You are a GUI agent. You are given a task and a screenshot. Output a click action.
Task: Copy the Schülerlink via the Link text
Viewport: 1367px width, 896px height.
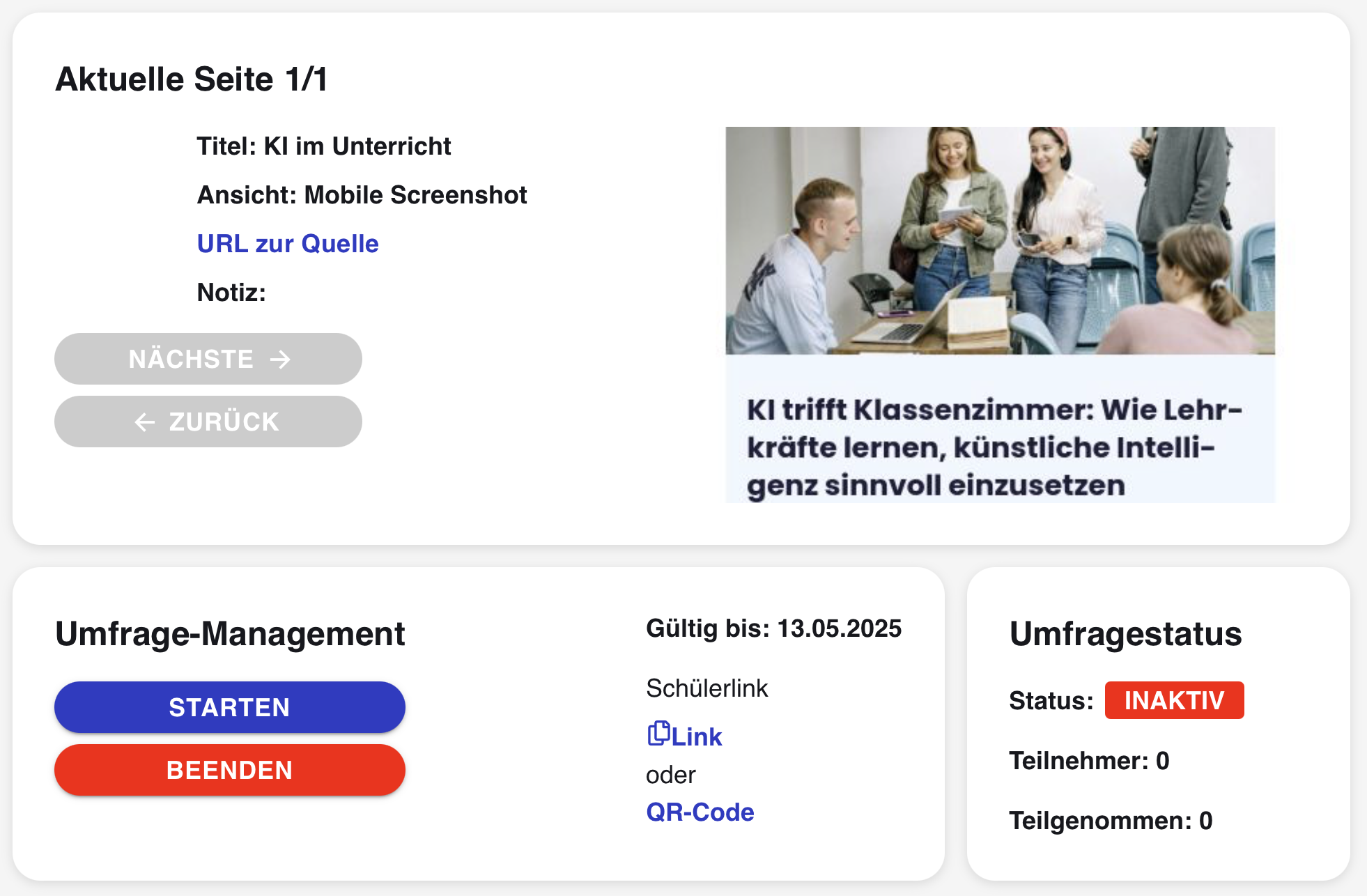click(x=697, y=736)
